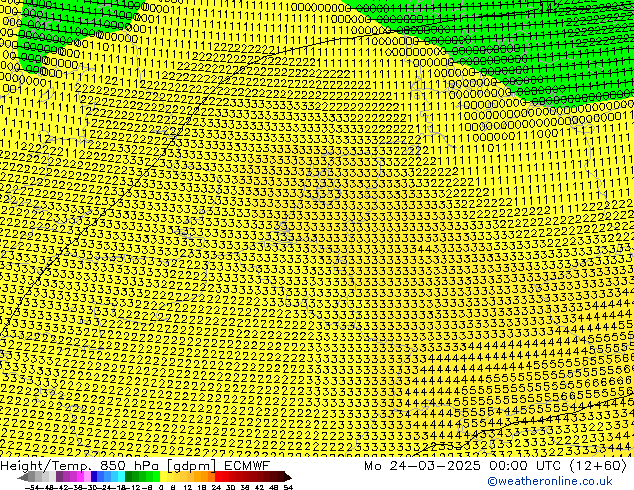Viewport: 634px width, 490px height.
Task: Select the magenta swatch in legend
Action: coord(80,477)
